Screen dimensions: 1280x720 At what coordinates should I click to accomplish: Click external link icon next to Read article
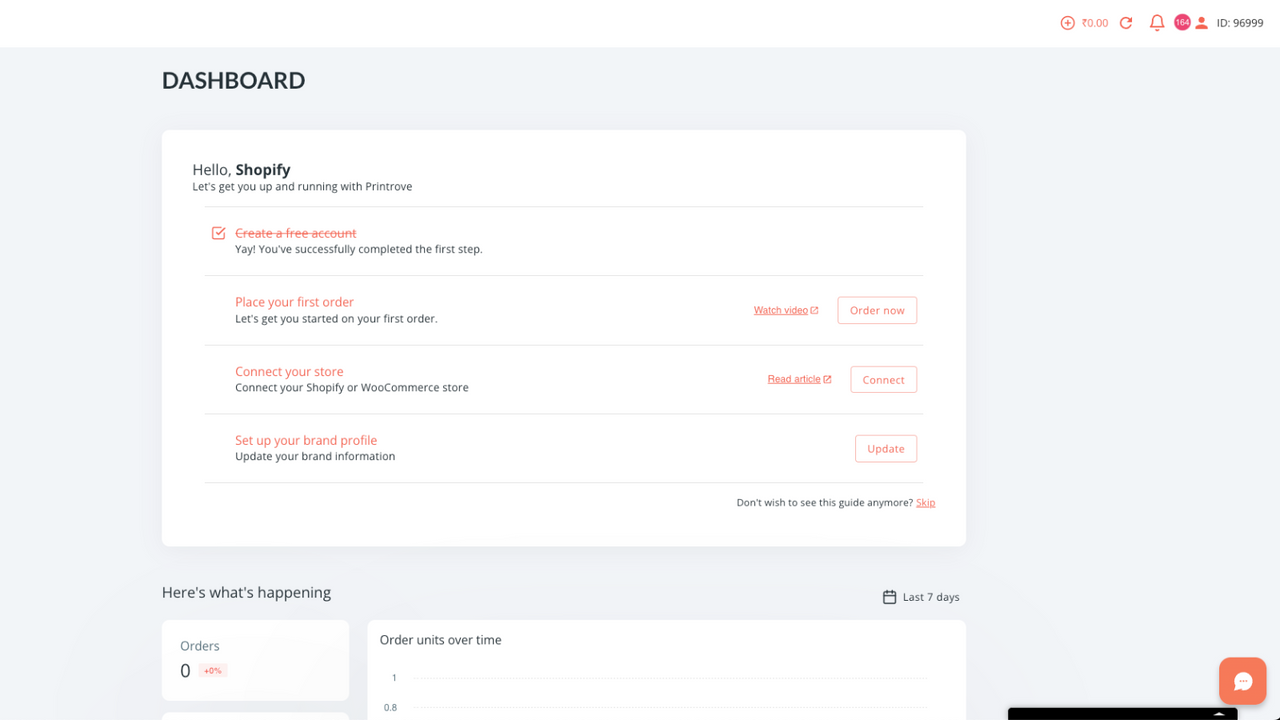coord(827,379)
